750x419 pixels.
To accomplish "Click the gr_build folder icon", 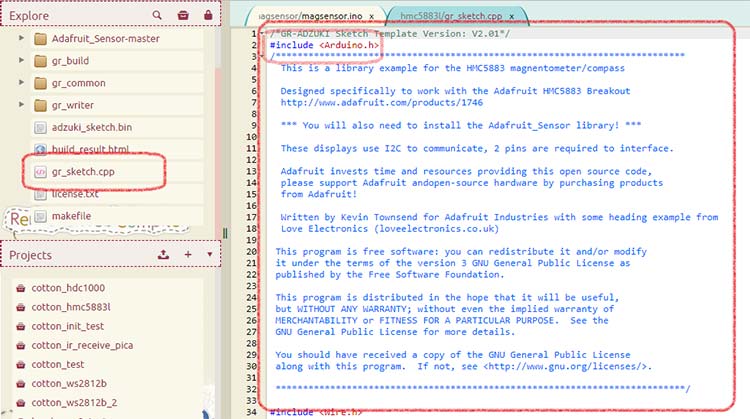I will [41, 61].
